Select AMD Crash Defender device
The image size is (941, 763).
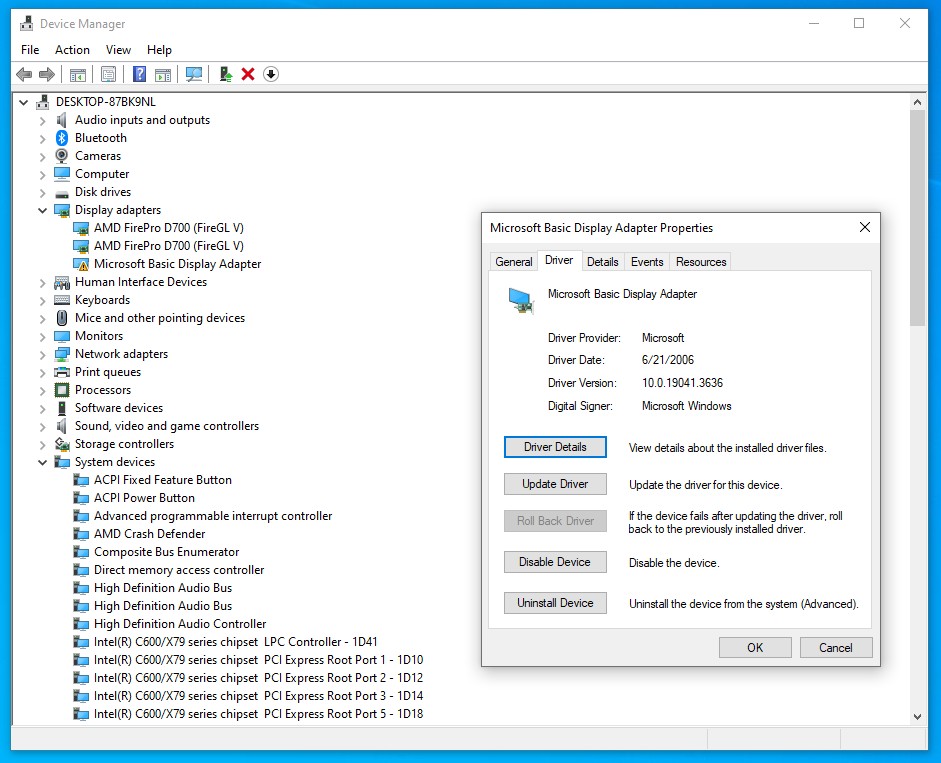pyautogui.click(x=149, y=534)
